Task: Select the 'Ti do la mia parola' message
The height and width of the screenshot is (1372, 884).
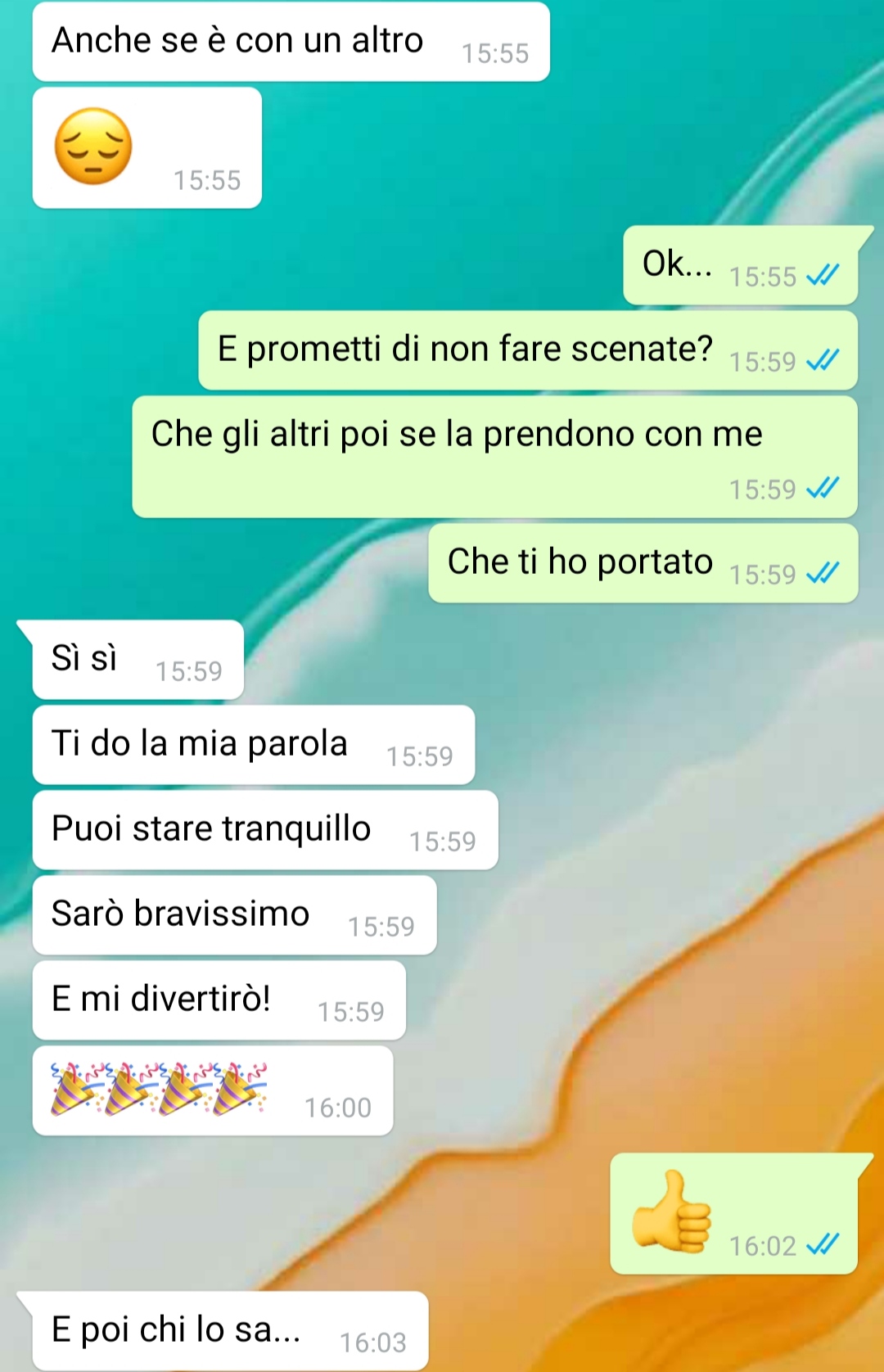Action: coord(254,745)
